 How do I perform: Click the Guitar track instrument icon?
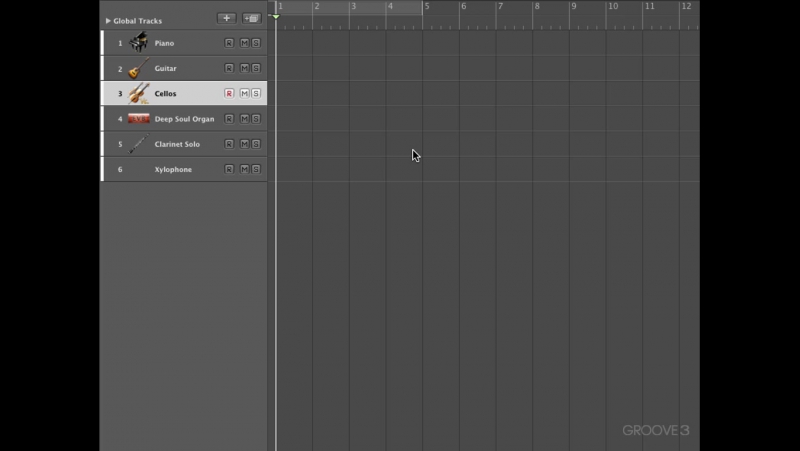point(138,69)
